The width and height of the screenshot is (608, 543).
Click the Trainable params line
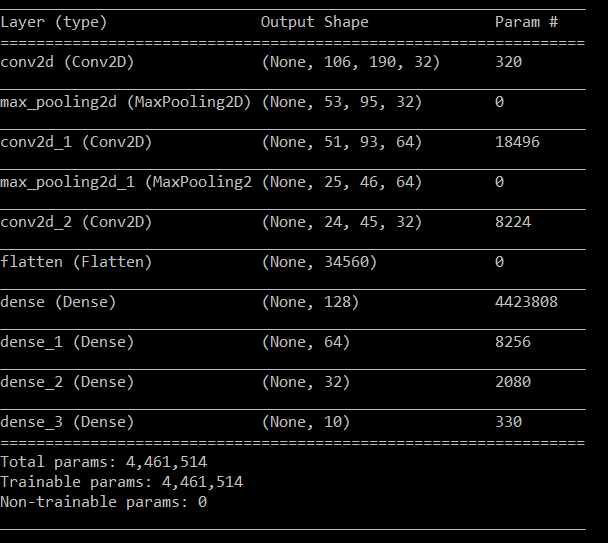click(x=121, y=482)
